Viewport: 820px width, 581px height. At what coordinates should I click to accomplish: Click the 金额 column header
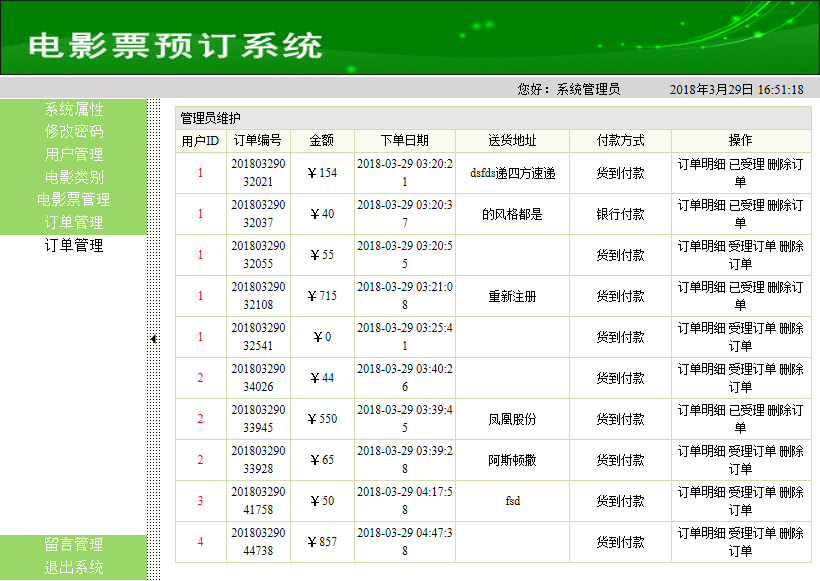(322, 141)
